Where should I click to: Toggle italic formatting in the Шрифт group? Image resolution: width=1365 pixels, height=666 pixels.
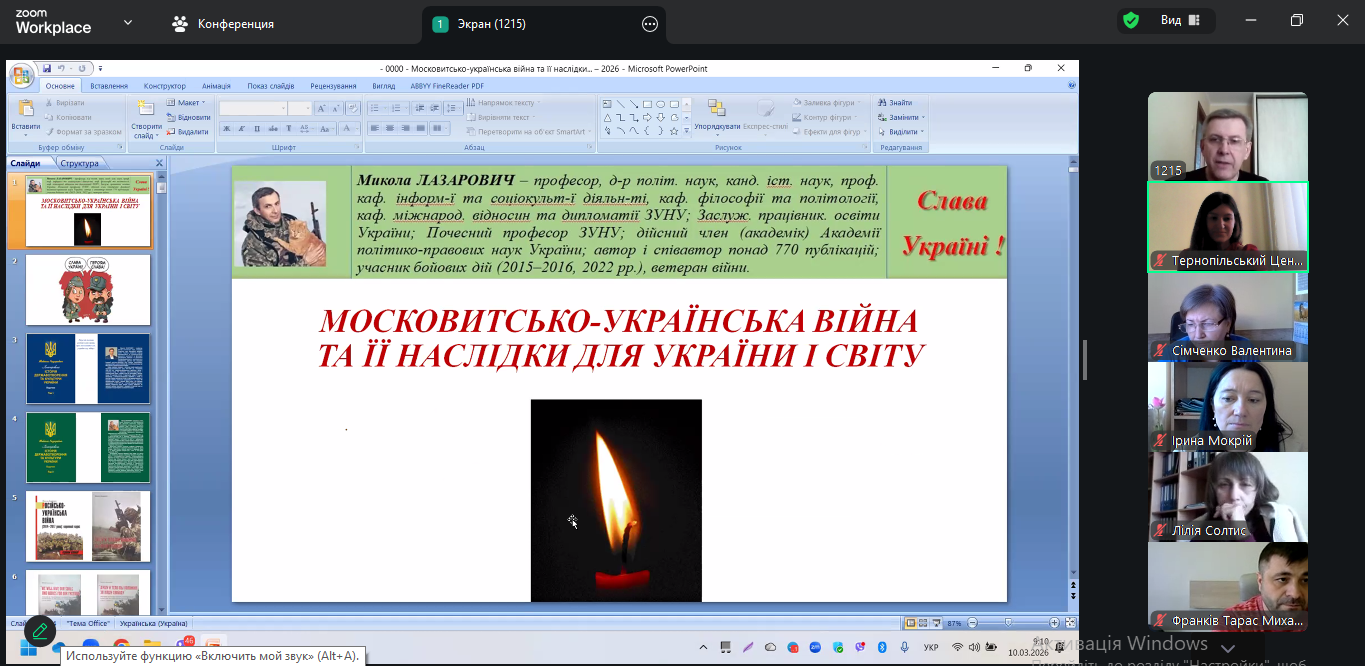[241, 129]
